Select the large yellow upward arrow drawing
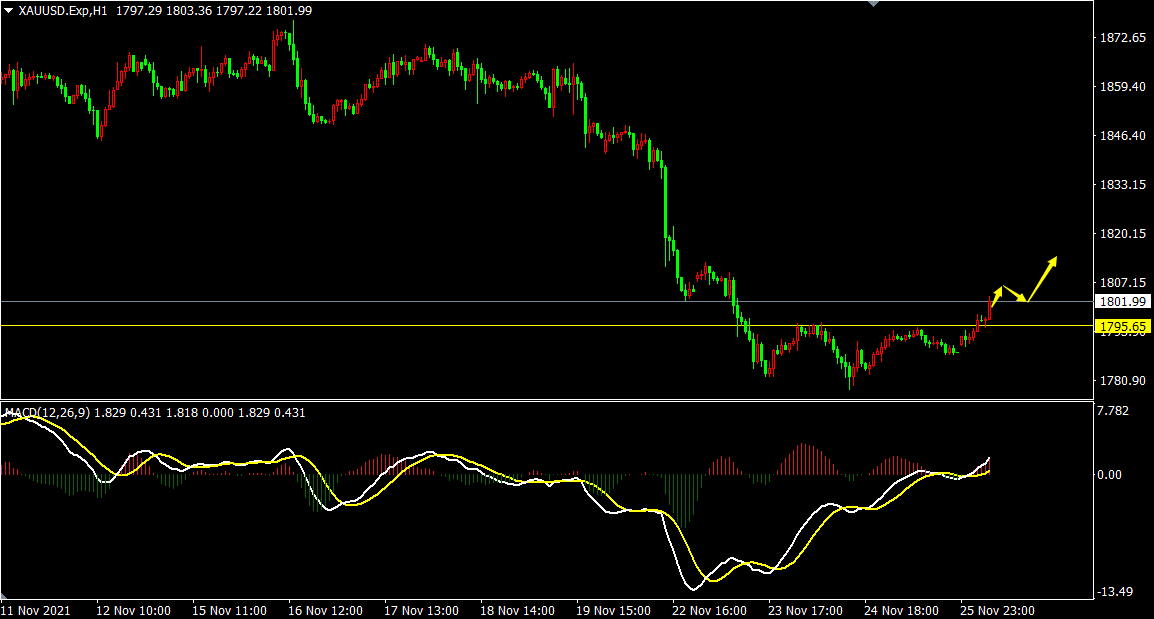The height and width of the screenshot is (619, 1154). click(x=1042, y=279)
